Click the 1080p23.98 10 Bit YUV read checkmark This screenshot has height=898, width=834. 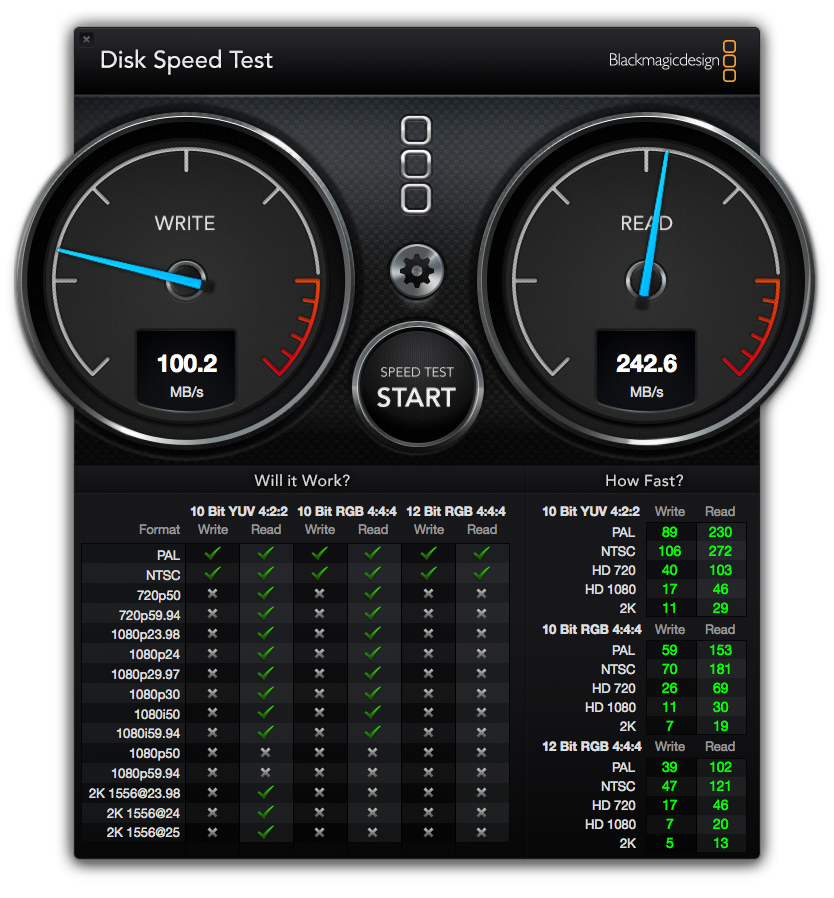point(265,633)
